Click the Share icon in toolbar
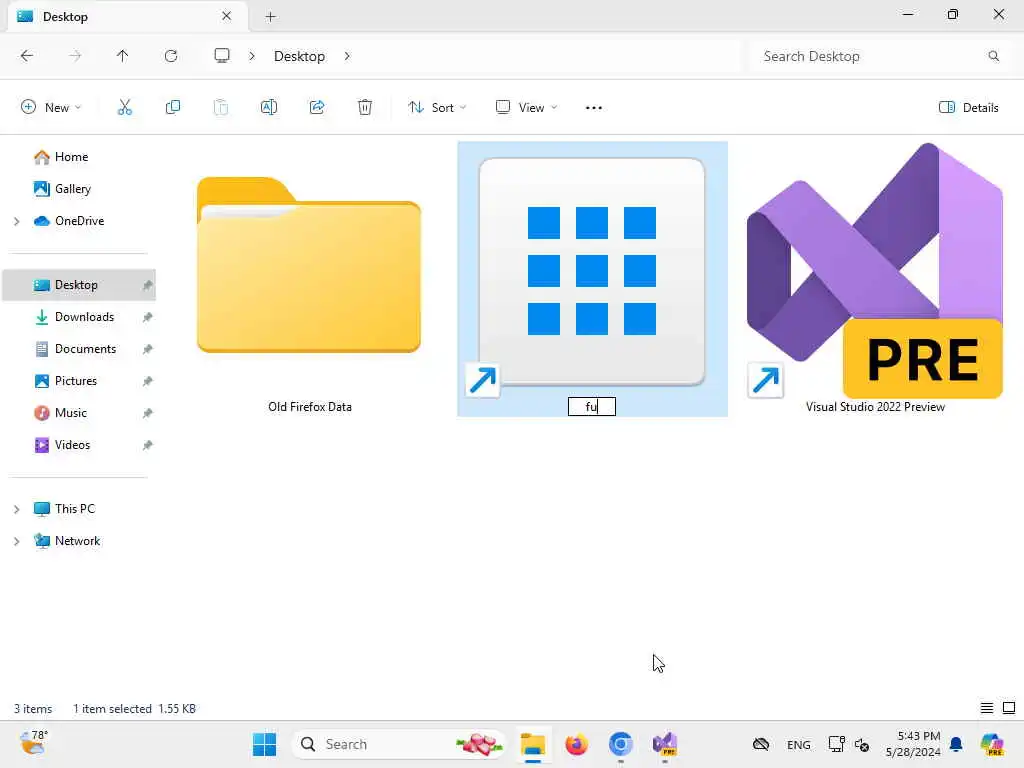The width and height of the screenshot is (1024, 768). (x=317, y=107)
